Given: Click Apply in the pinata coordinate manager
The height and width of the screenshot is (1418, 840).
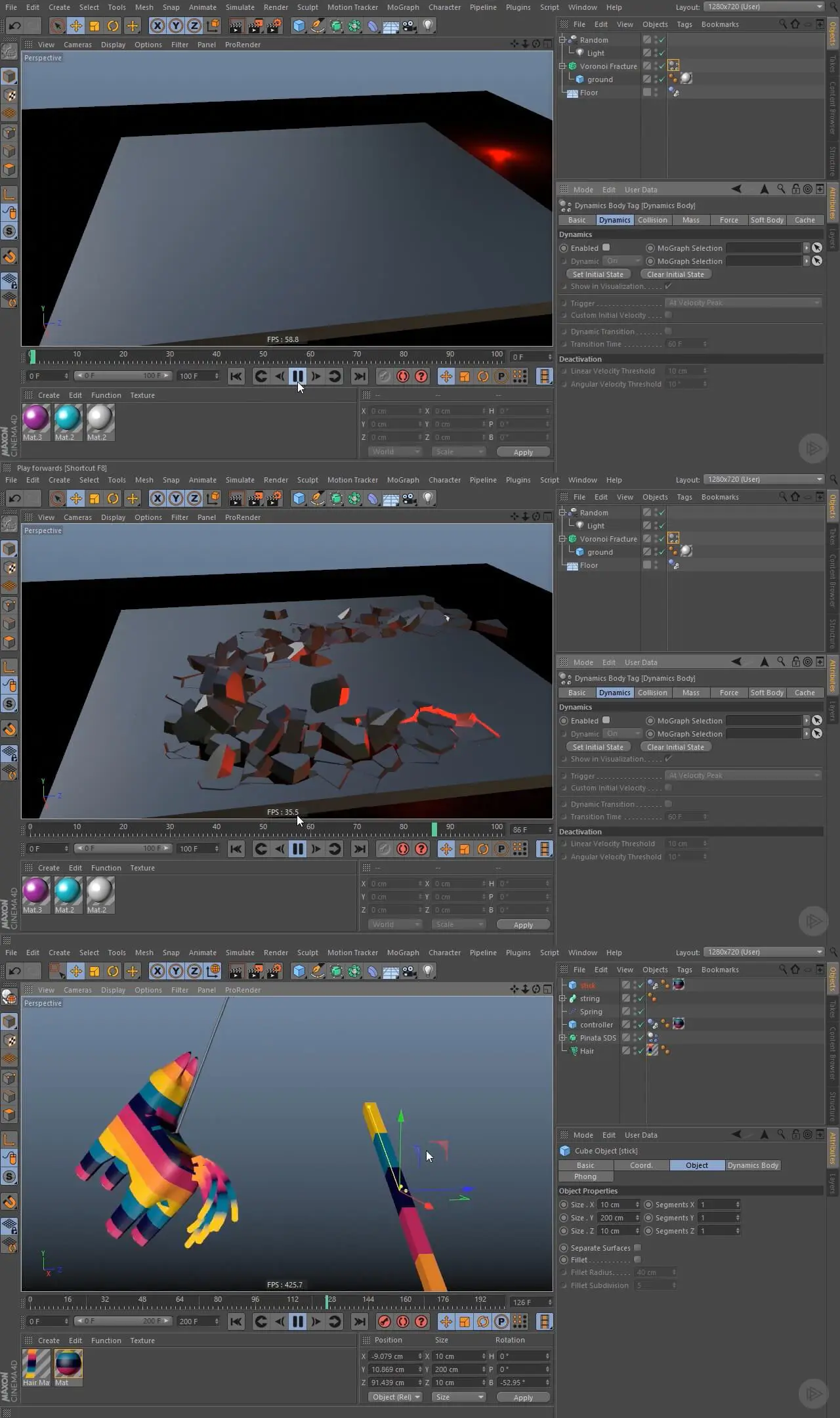Looking at the screenshot, I should coord(523,1398).
